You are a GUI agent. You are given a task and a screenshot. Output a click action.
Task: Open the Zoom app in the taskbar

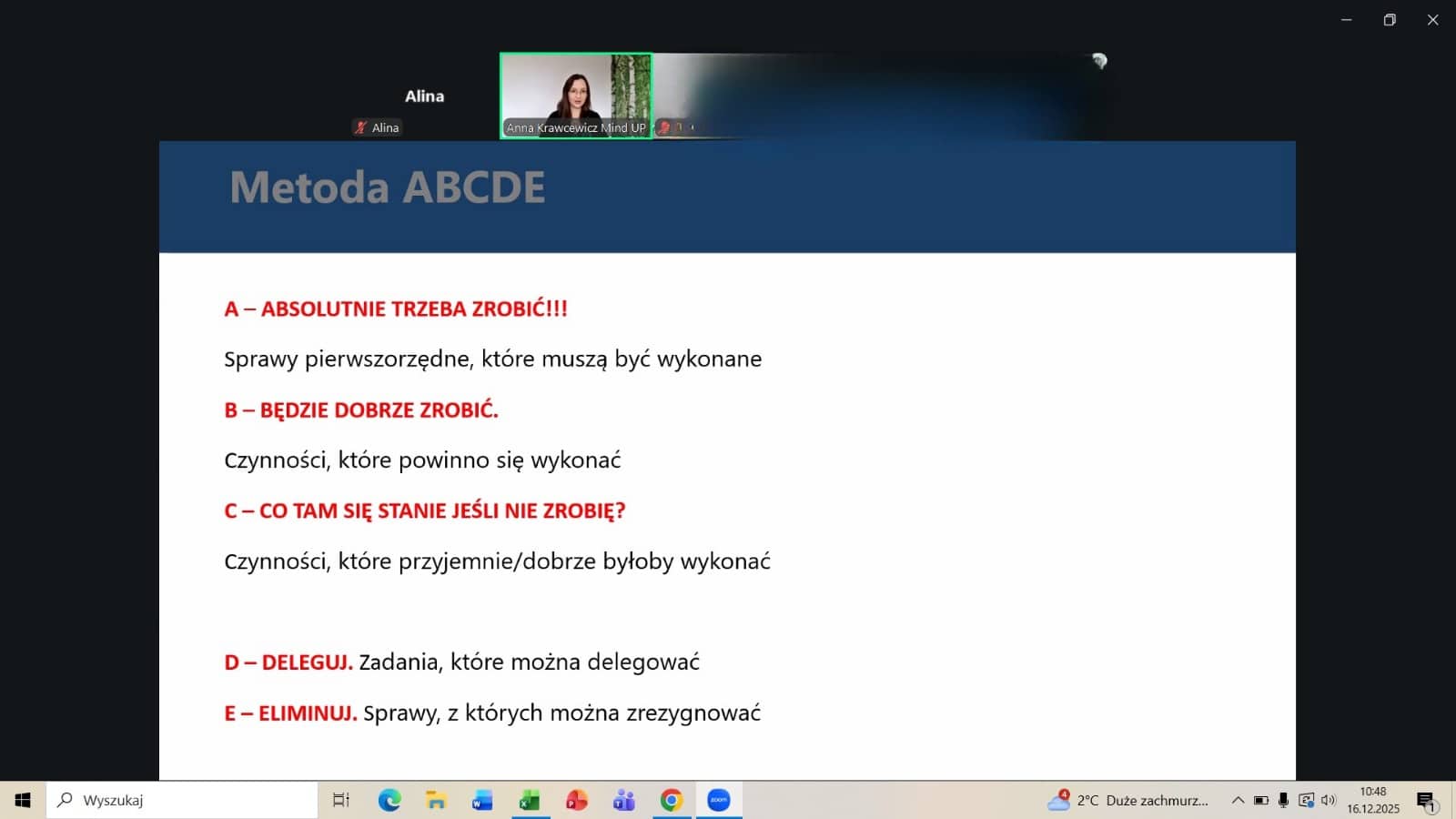tap(719, 800)
